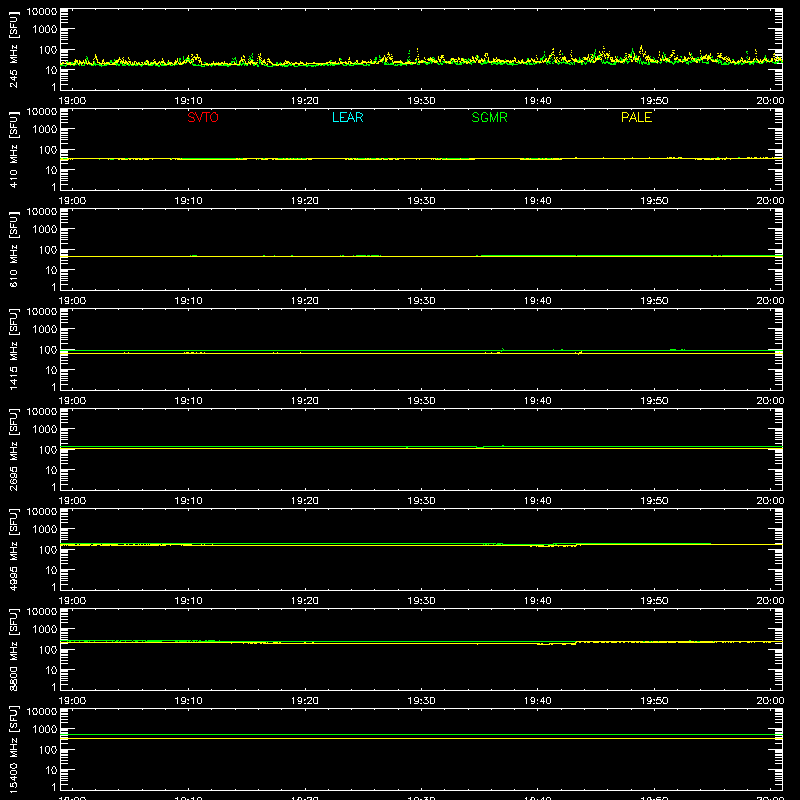Click the green SGMR station label
This screenshot has height=800, width=800.
(489, 117)
